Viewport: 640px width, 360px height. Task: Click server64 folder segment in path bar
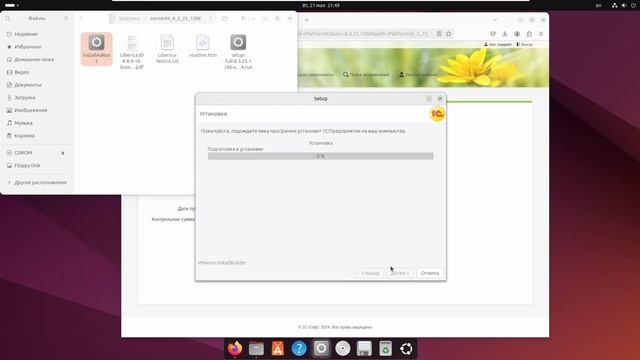(x=176, y=18)
